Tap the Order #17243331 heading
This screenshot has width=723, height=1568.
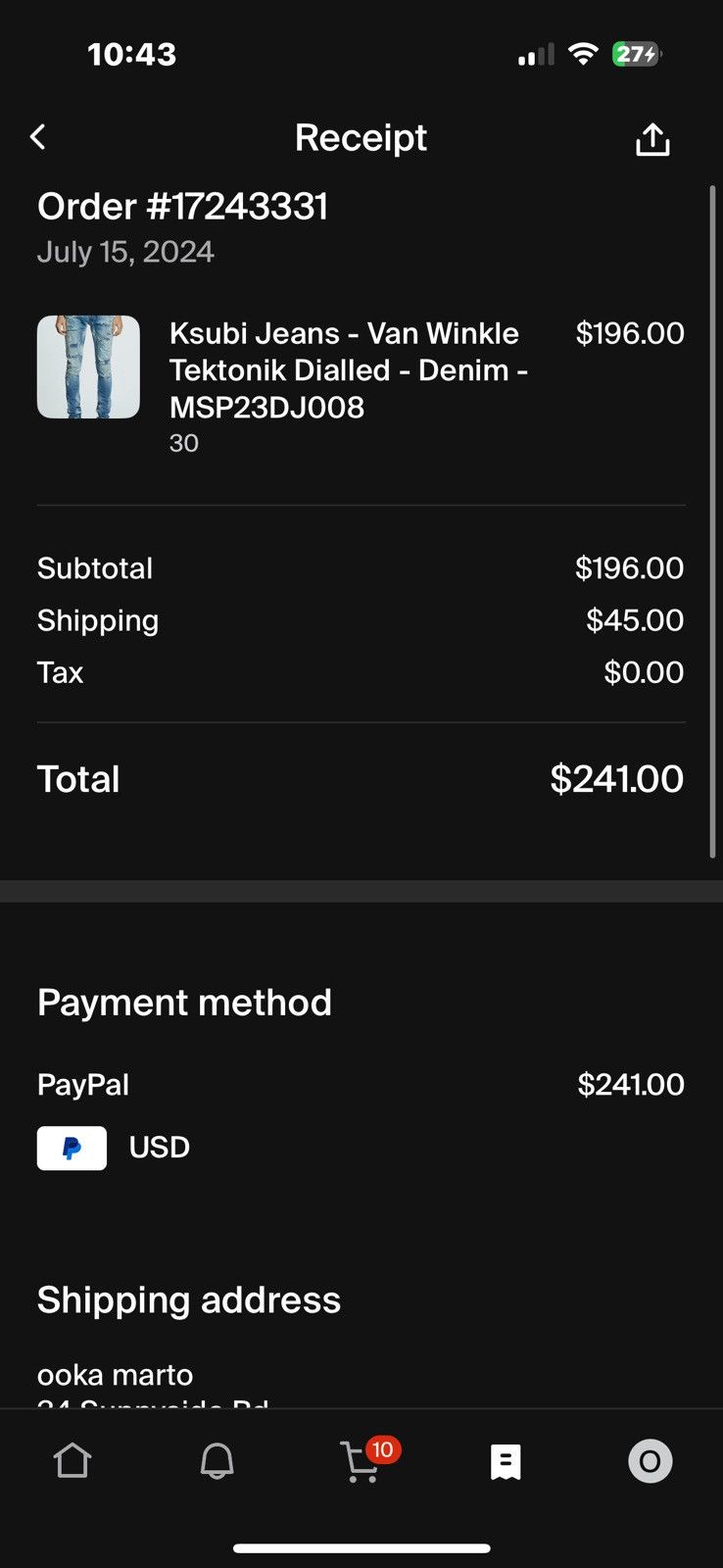182,207
